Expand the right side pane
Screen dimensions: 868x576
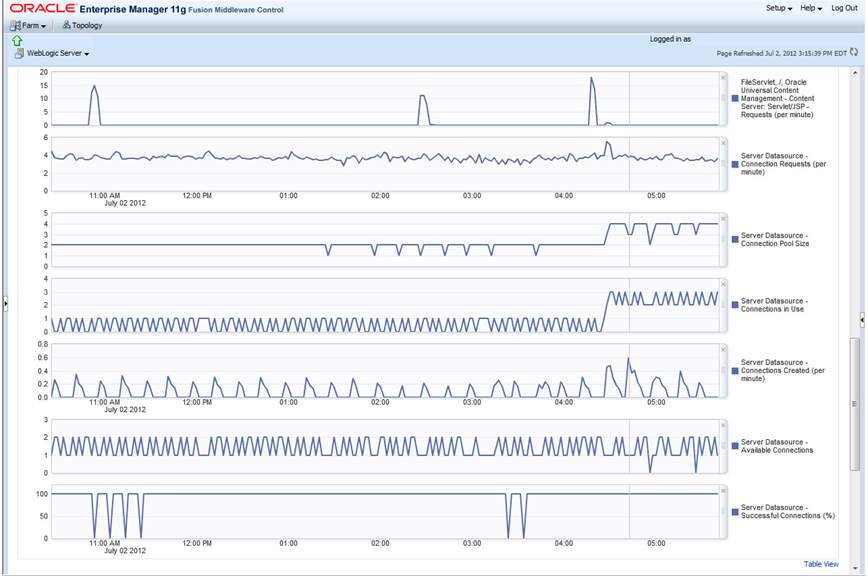(x=862, y=320)
